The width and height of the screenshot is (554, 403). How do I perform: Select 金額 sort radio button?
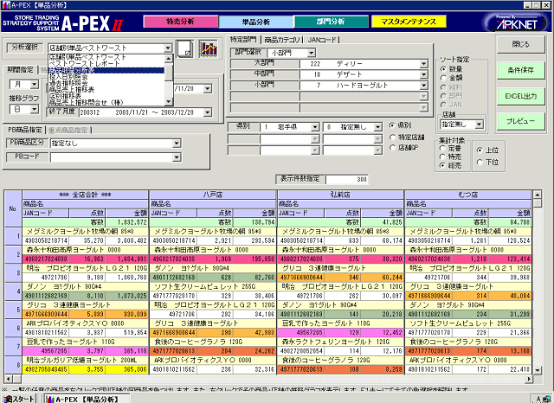443,77
